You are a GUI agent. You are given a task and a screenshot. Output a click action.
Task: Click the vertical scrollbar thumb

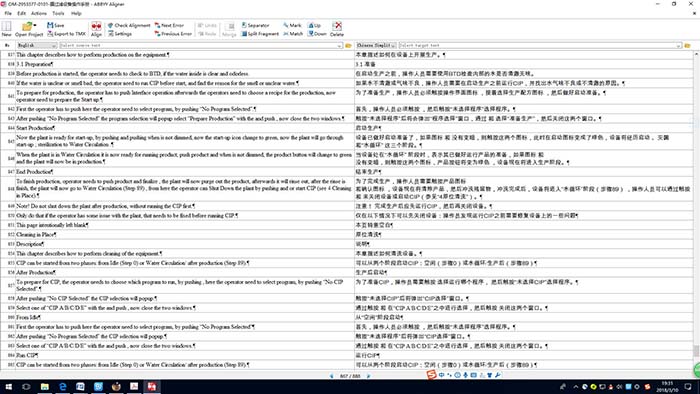[x=696, y=351]
